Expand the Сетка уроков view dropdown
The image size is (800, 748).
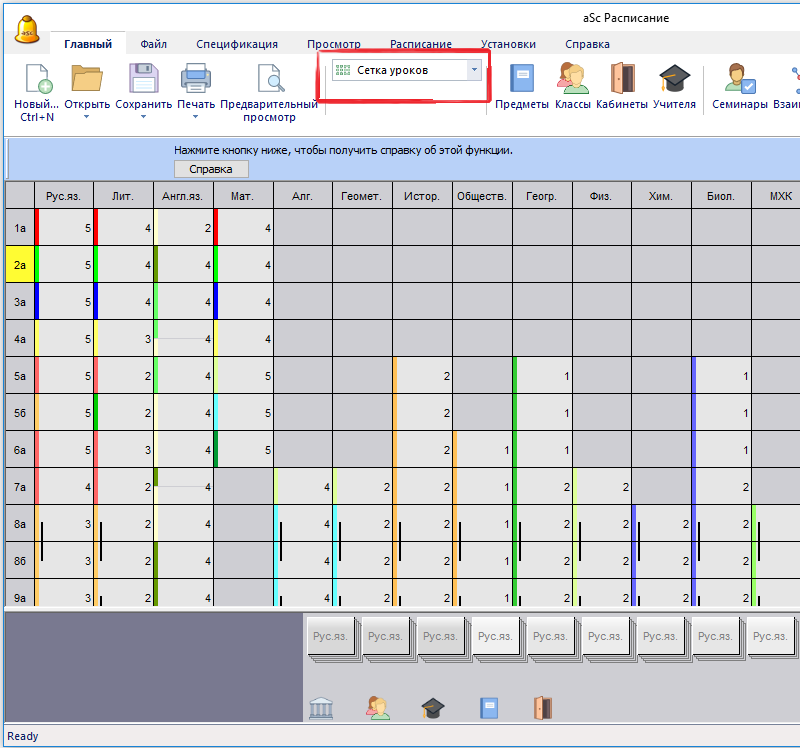click(x=474, y=70)
